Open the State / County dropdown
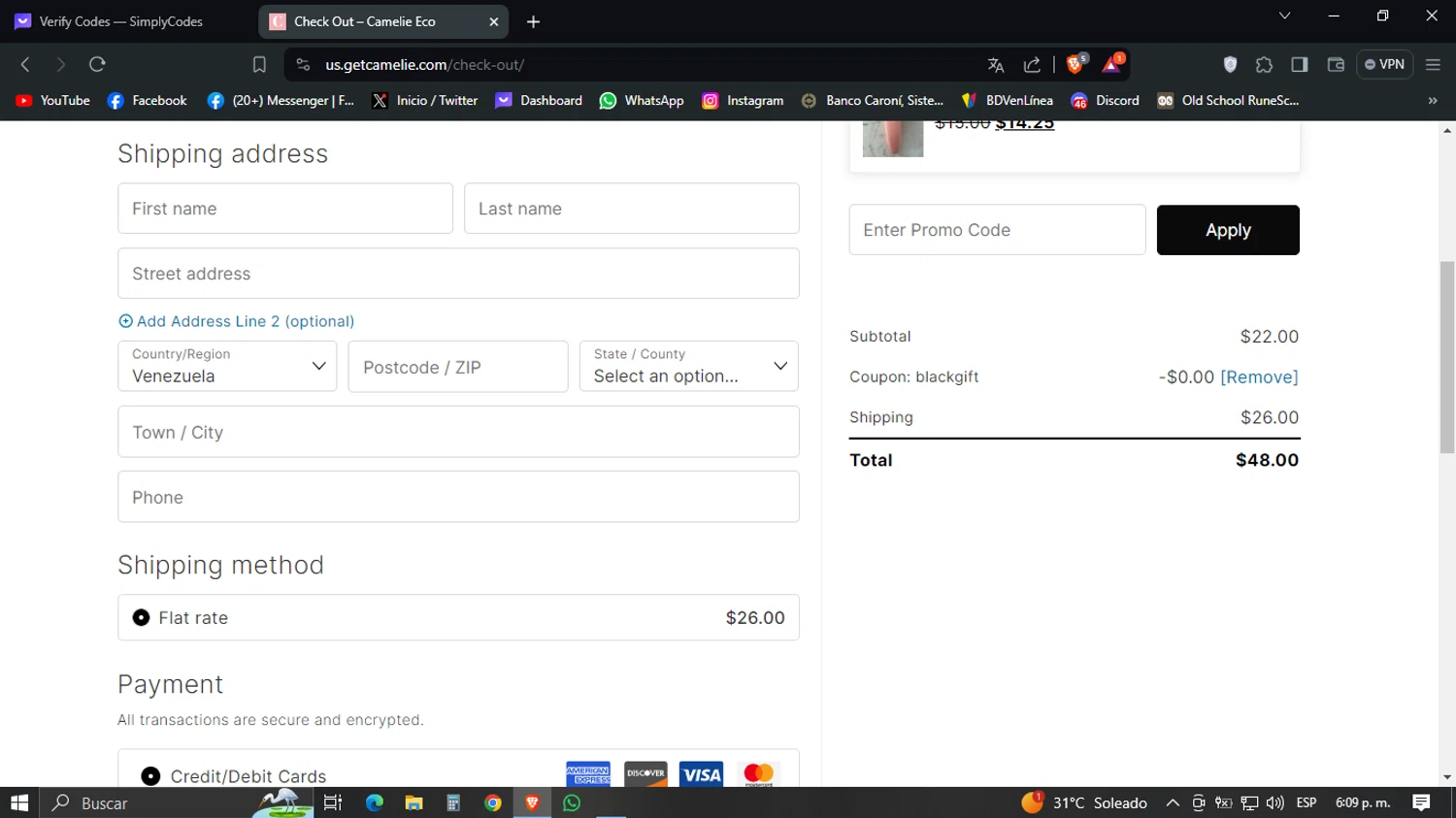Screen dimensions: 1456x818 689,366
